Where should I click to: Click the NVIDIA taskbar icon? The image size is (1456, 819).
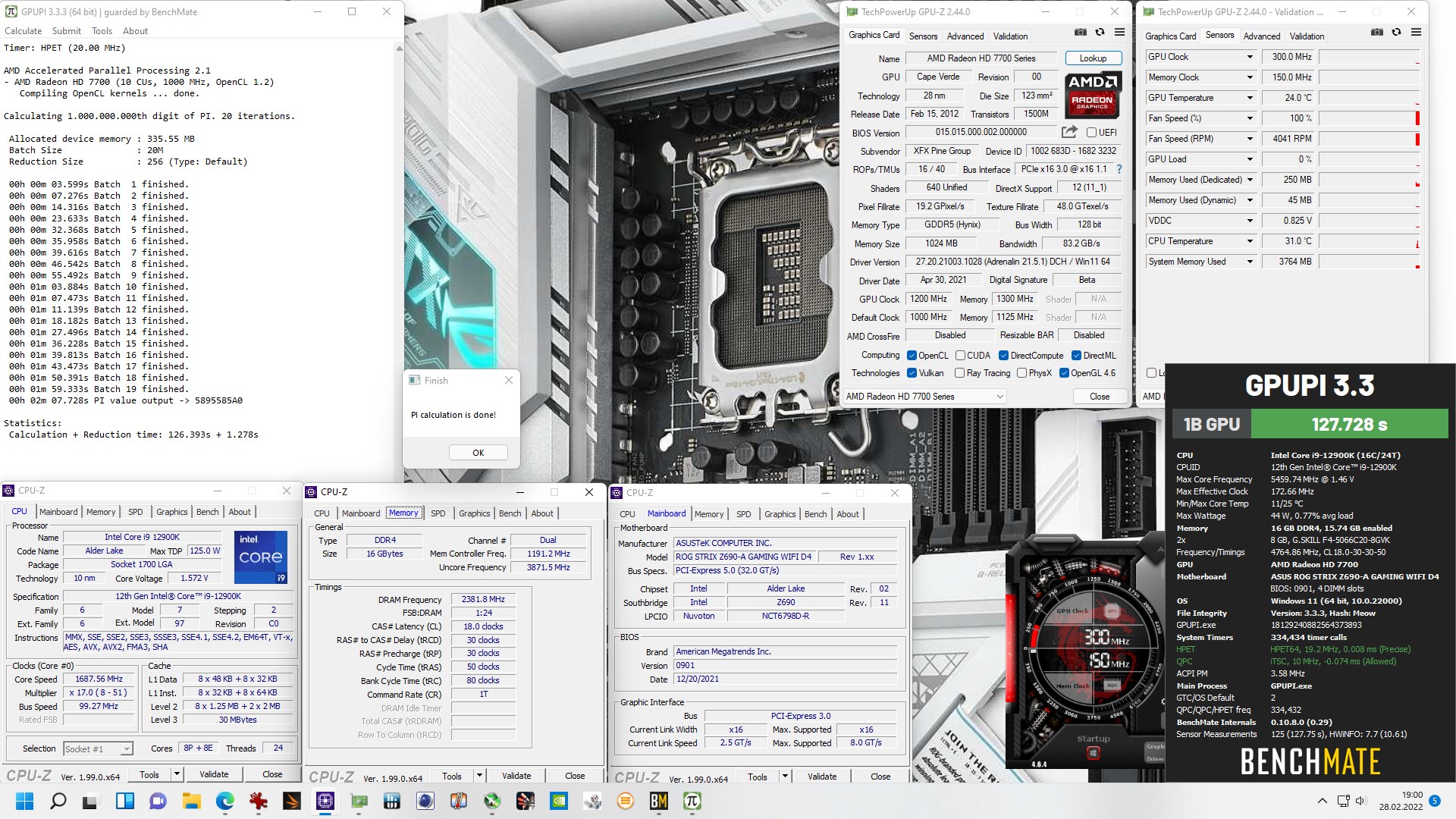(x=558, y=801)
